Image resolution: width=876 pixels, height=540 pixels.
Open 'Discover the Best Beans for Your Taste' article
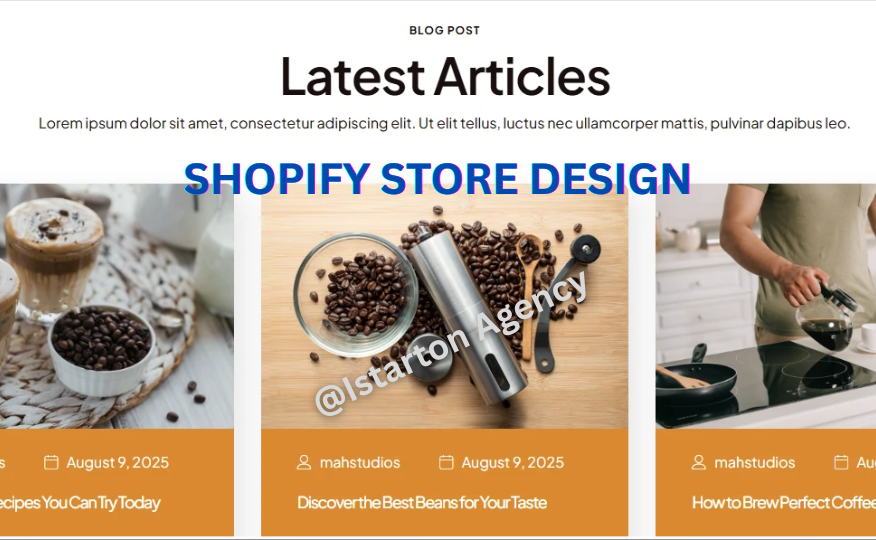coord(422,503)
